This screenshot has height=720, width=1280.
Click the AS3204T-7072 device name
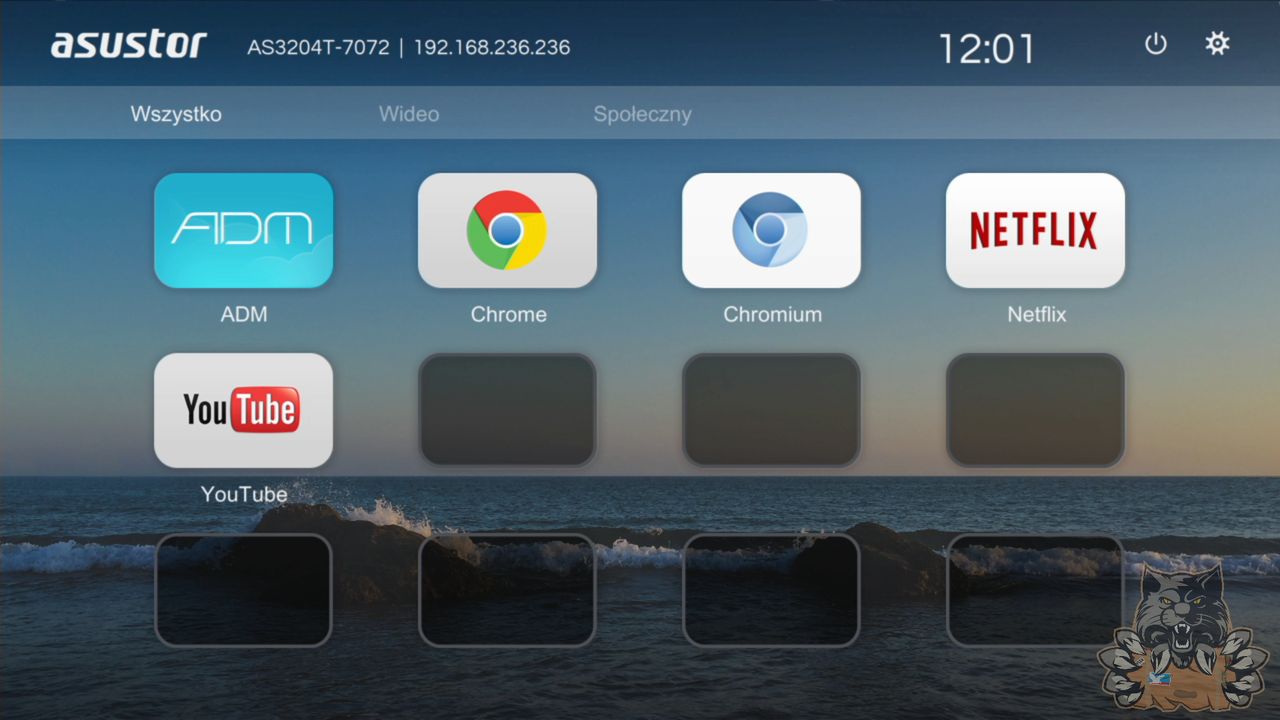pos(318,47)
